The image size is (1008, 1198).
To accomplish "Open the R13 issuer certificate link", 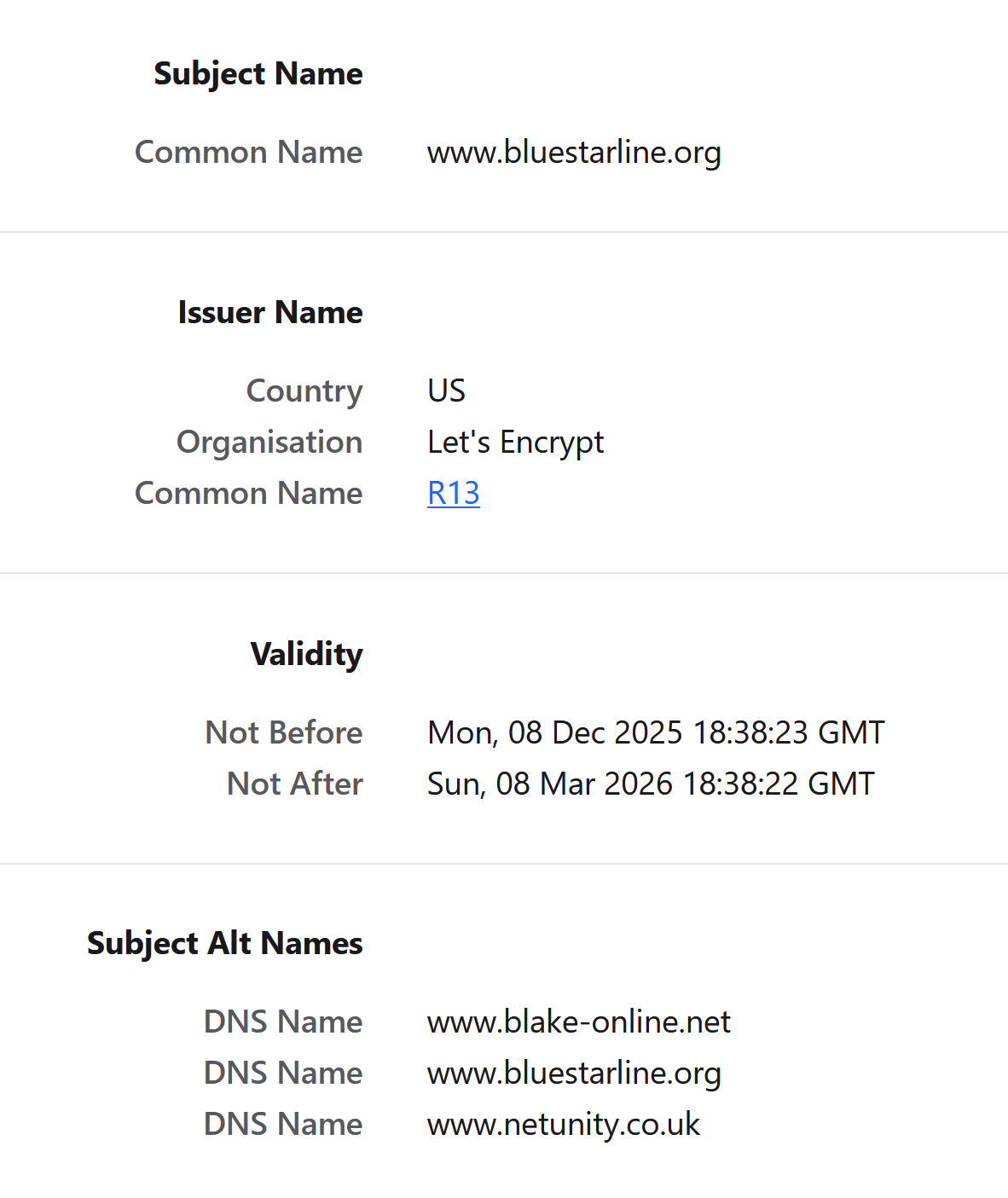I will click(453, 494).
